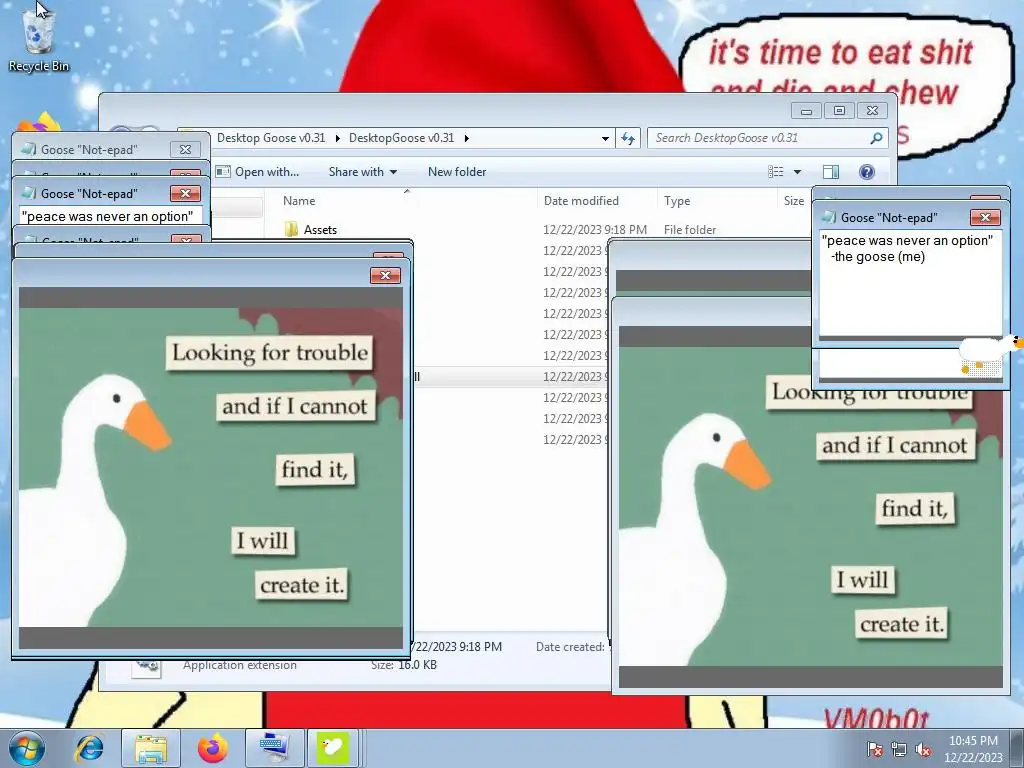Maximize the Explorer window
Image resolution: width=1024 pixels, height=768 pixels.
tap(839, 110)
